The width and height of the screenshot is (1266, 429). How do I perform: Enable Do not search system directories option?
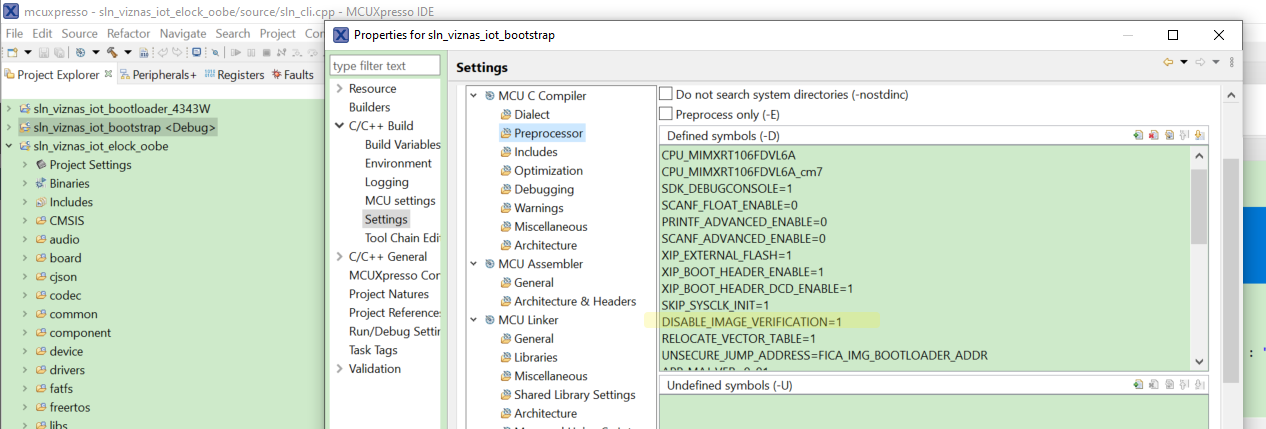(666, 94)
